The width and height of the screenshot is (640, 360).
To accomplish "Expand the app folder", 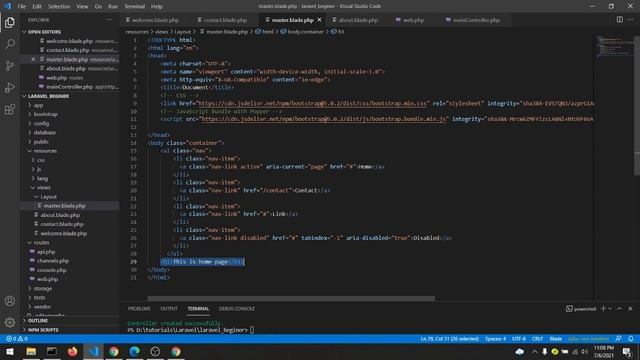I will click(38, 105).
